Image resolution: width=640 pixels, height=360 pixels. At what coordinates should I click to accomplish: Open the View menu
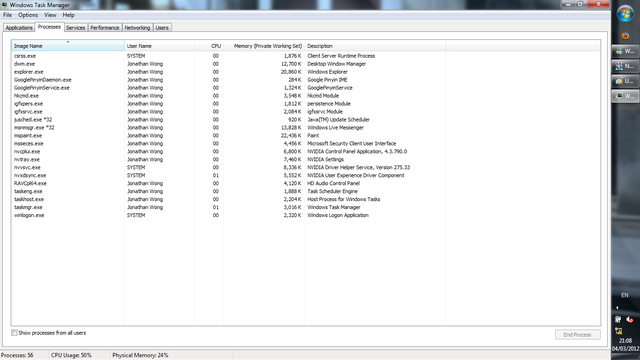tap(50, 15)
